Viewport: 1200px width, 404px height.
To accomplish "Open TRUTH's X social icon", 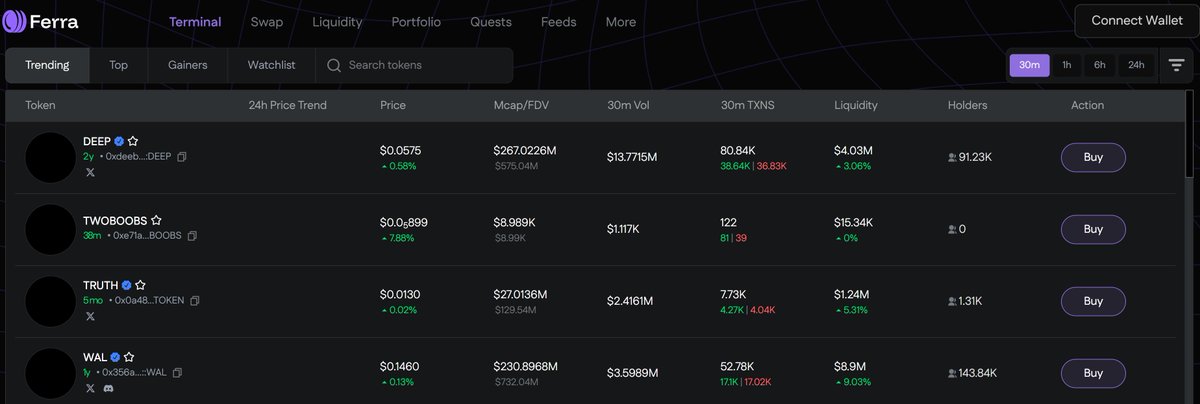I will coord(90,316).
